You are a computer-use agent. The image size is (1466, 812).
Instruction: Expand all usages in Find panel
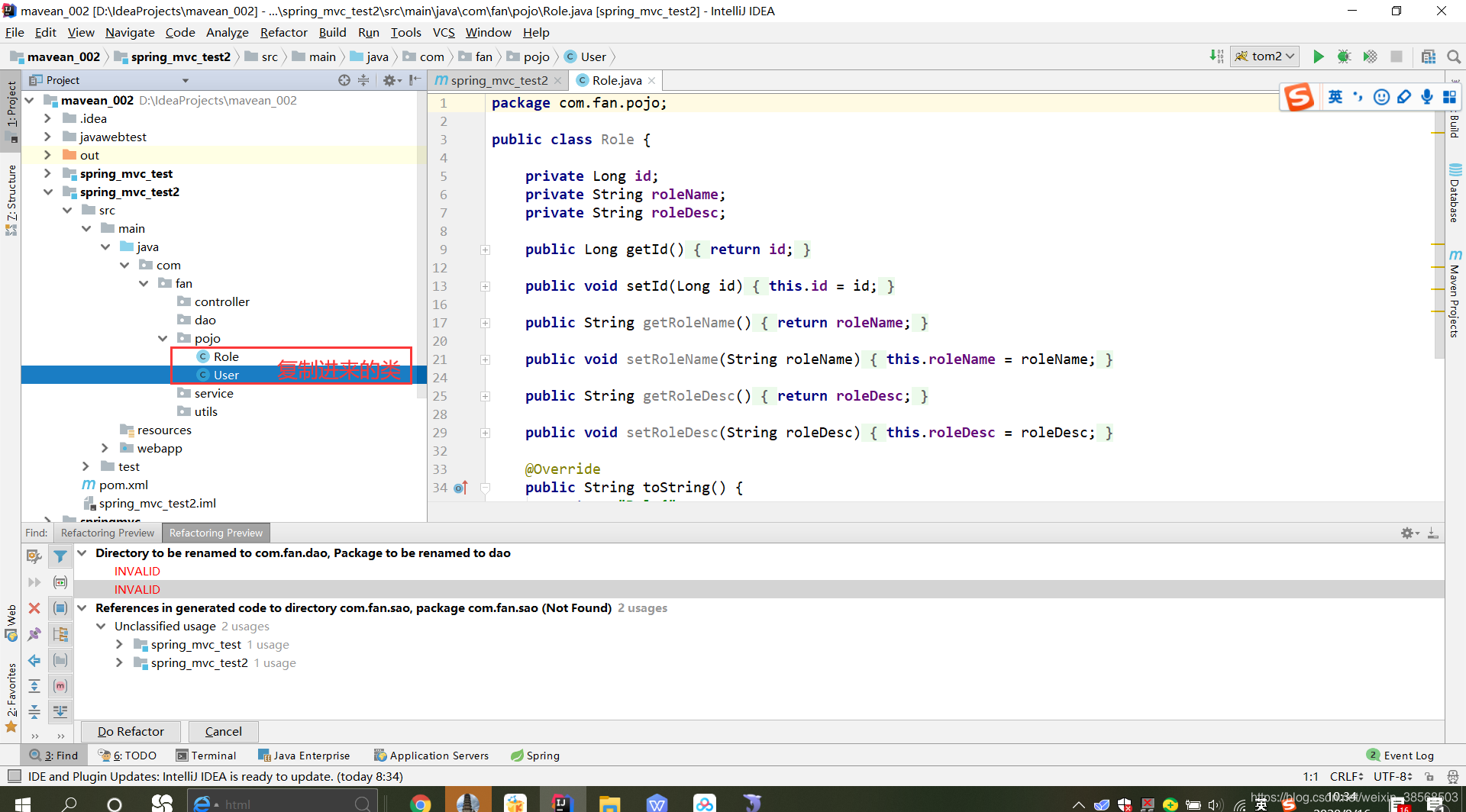[x=34, y=686]
